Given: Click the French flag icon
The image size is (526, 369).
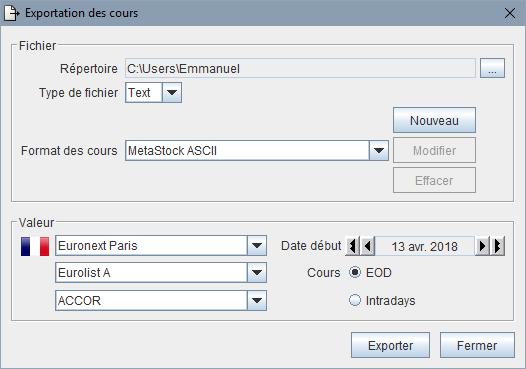Looking at the screenshot, I should tap(35, 246).
